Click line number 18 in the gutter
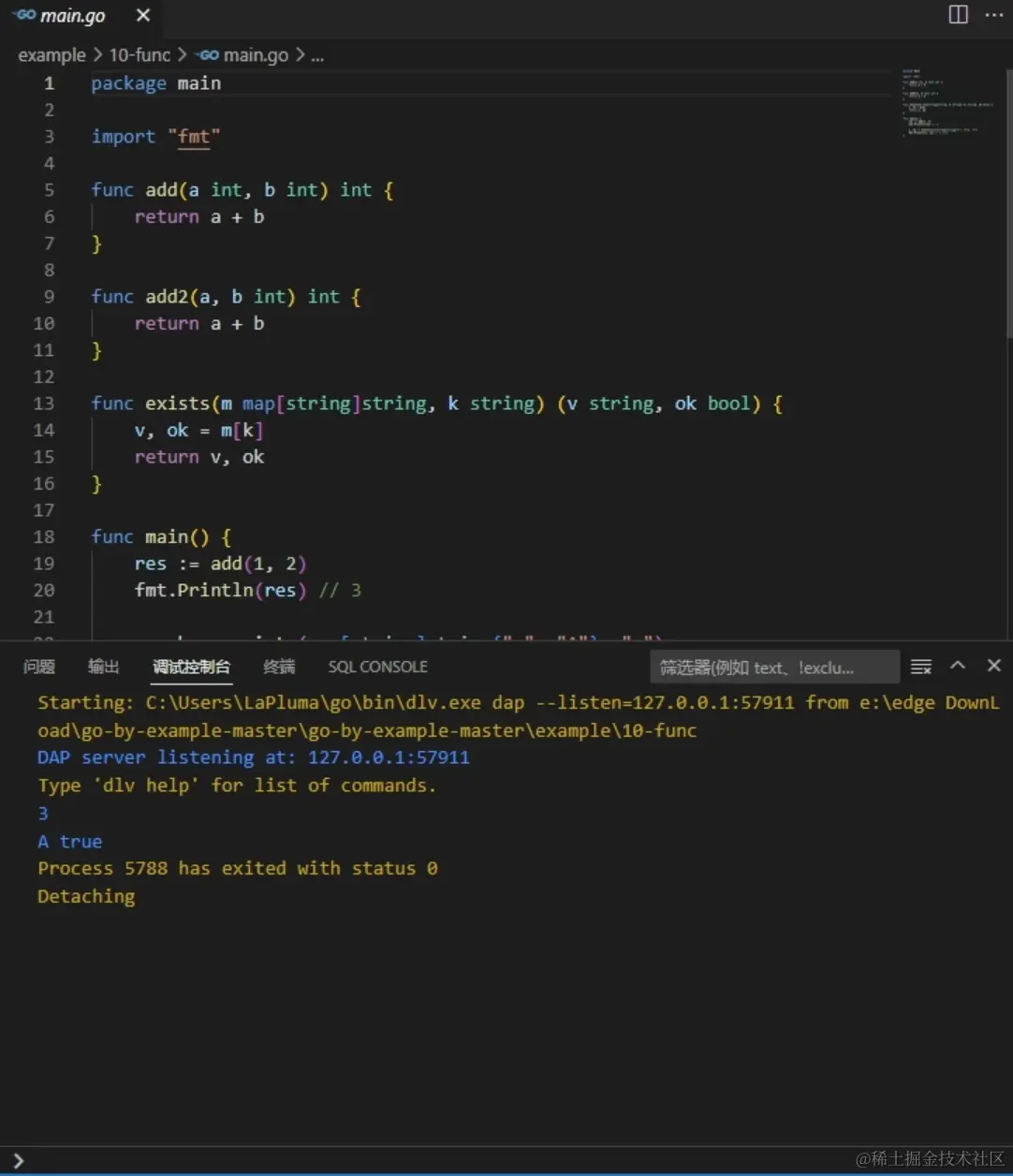This screenshot has width=1013, height=1176. click(x=44, y=537)
